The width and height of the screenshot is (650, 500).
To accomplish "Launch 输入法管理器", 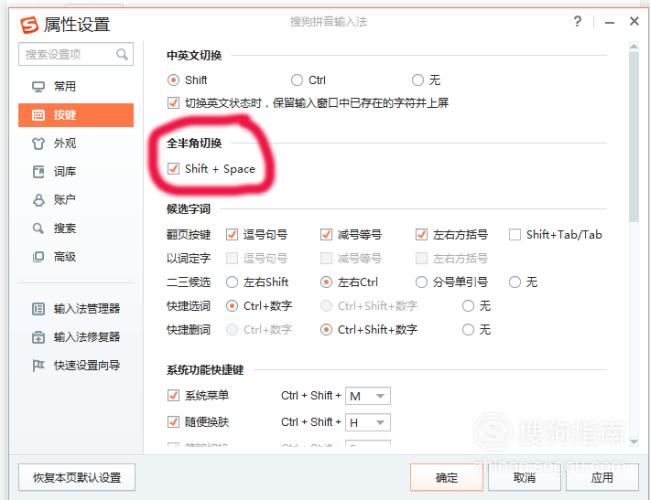I will tap(76, 309).
